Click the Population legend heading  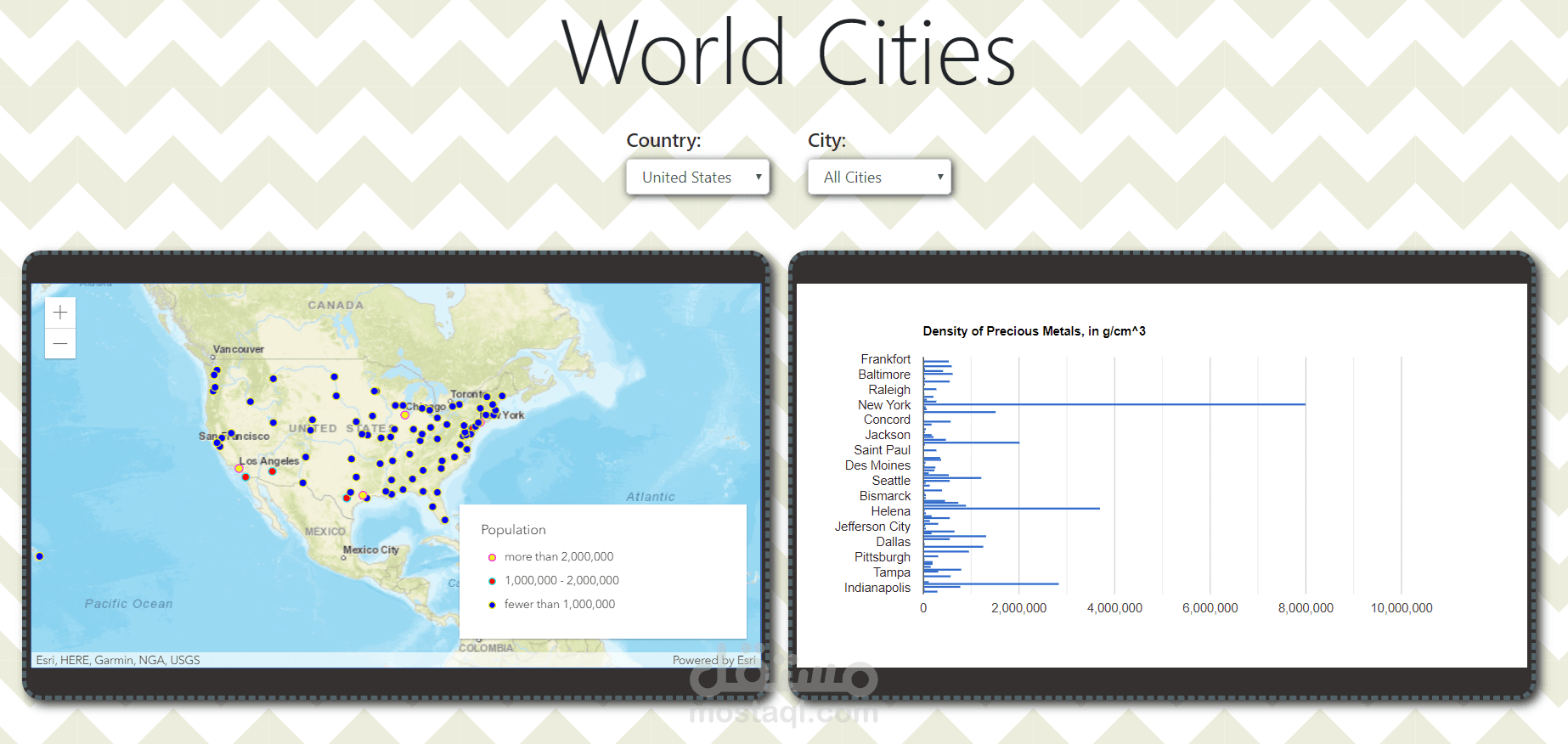(513, 529)
